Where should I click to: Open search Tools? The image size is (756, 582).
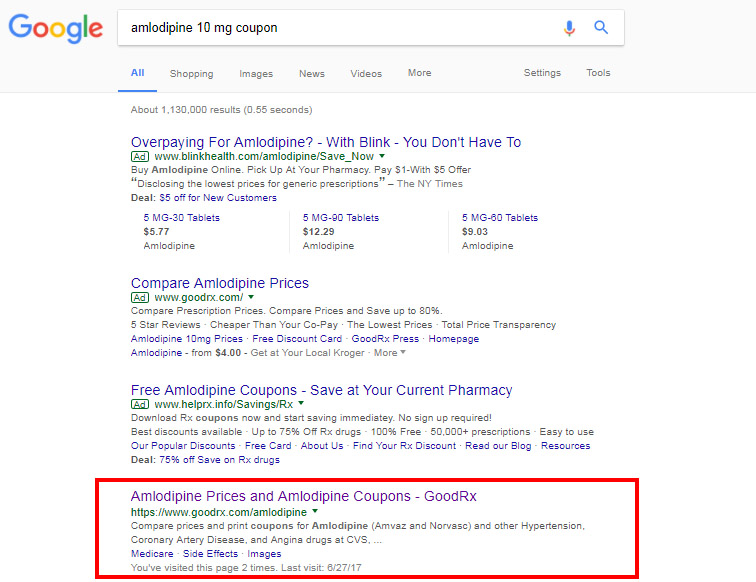[x=598, y=73]
